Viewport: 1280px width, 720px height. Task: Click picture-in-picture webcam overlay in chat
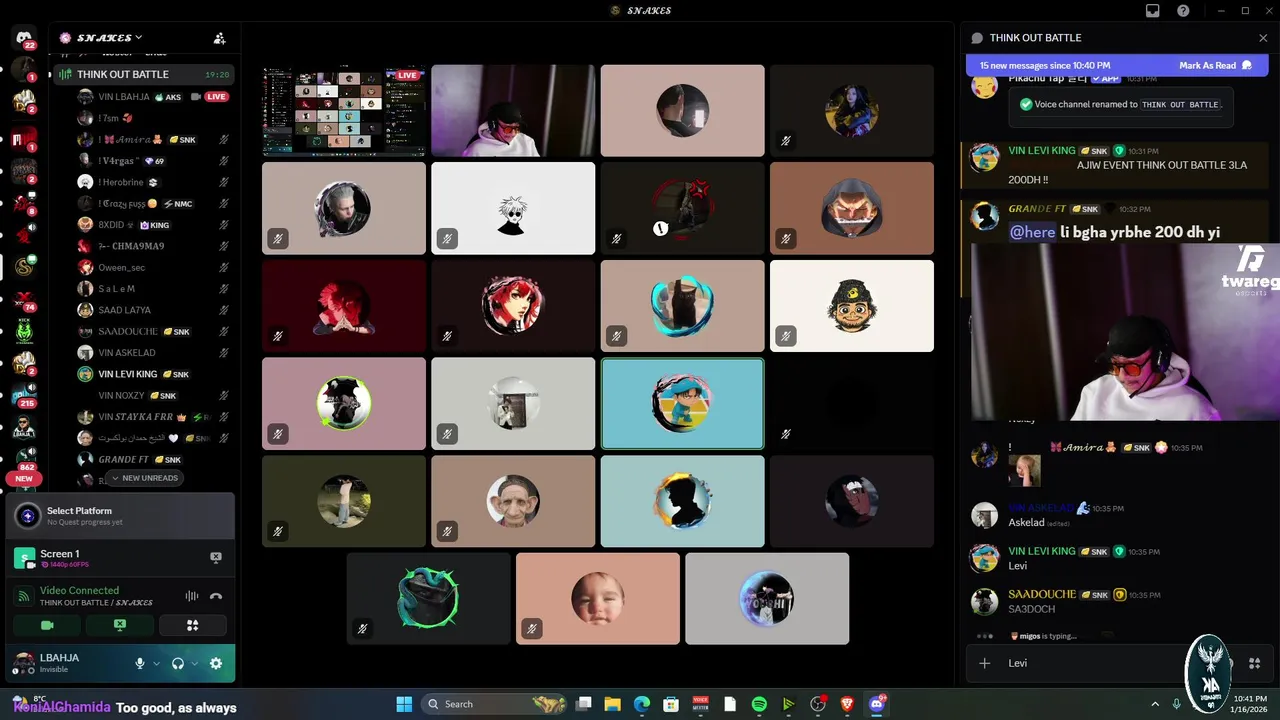[1125, 332]
